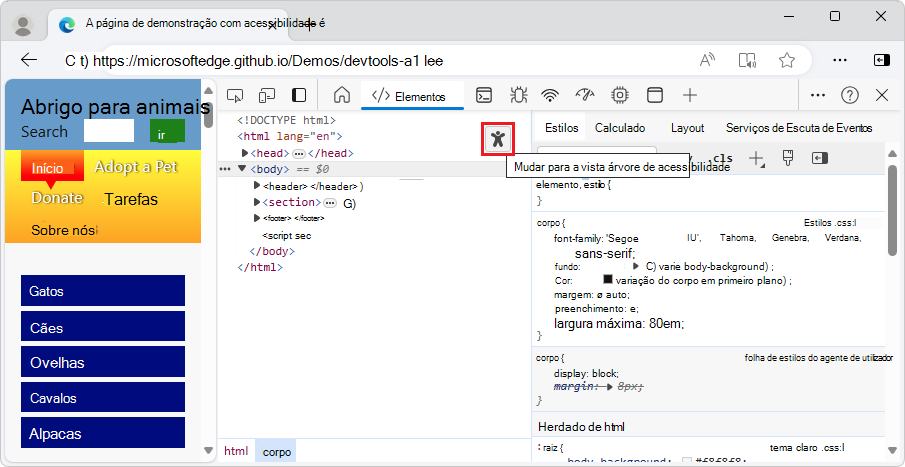Expand the footer node
The height and width of the screenshot is (467, 905).
(257, 218)
